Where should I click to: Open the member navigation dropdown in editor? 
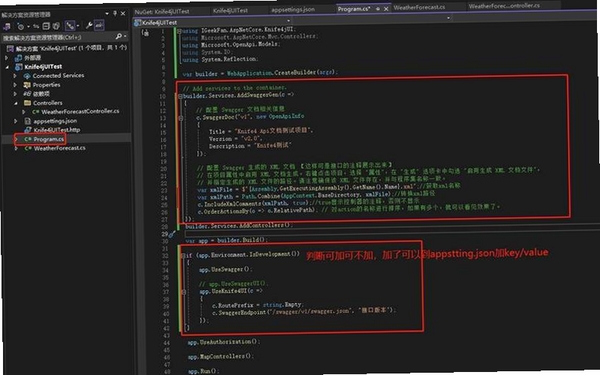(x=449, y=18)
